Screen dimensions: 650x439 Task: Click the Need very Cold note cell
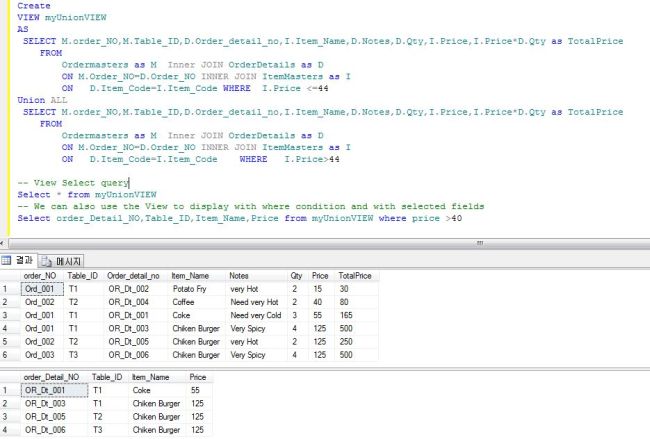256,315
